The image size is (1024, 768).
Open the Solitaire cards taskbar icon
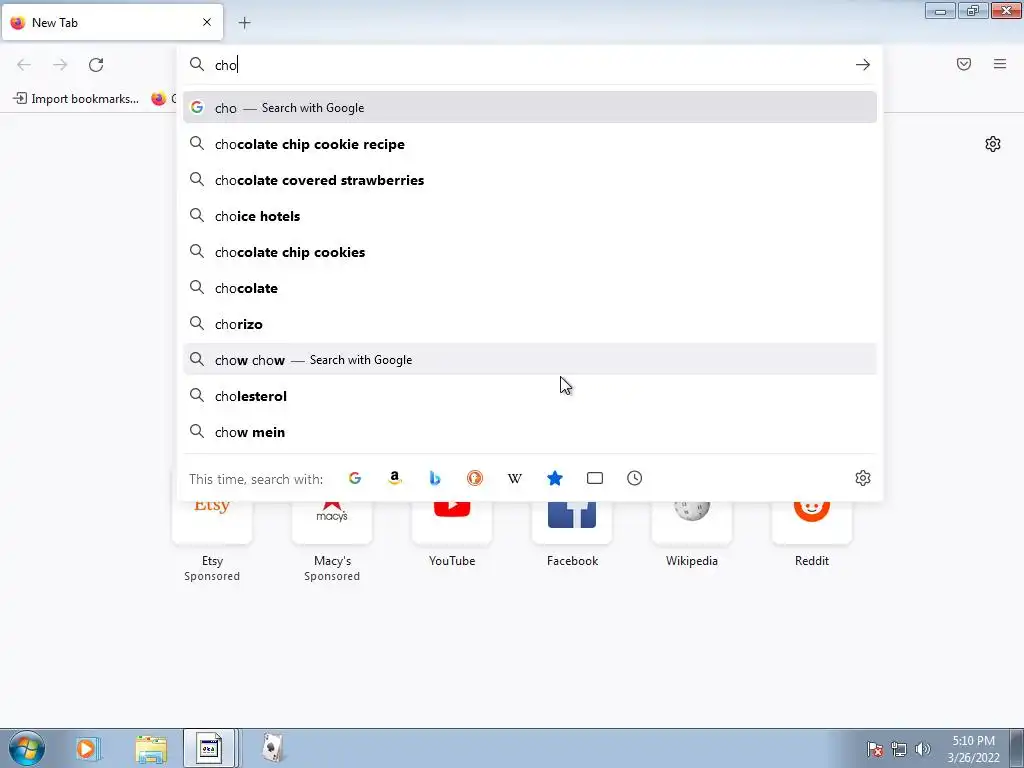272,748
